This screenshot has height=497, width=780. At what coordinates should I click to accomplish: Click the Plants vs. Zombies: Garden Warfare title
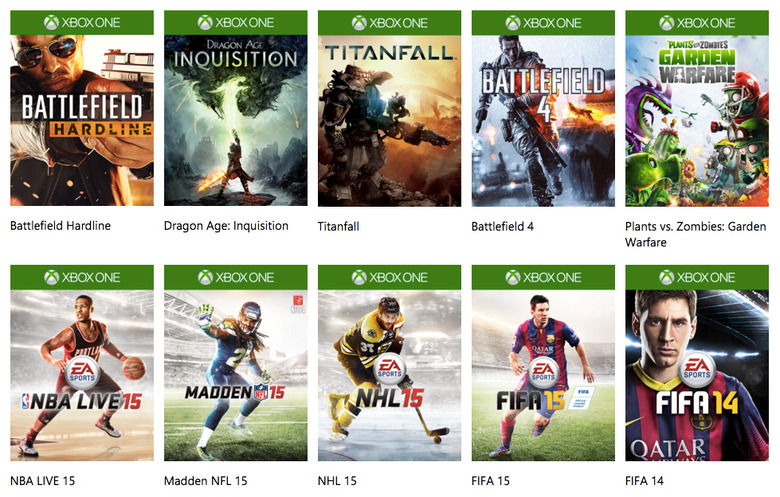(695, 234)
